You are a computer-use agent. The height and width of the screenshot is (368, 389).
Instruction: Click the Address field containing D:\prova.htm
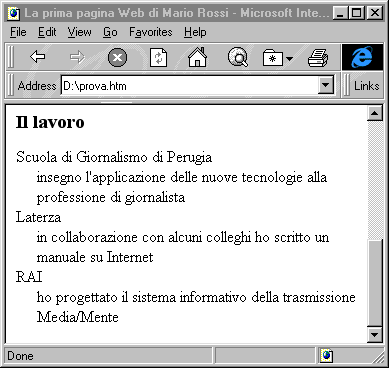pos(190,86)
